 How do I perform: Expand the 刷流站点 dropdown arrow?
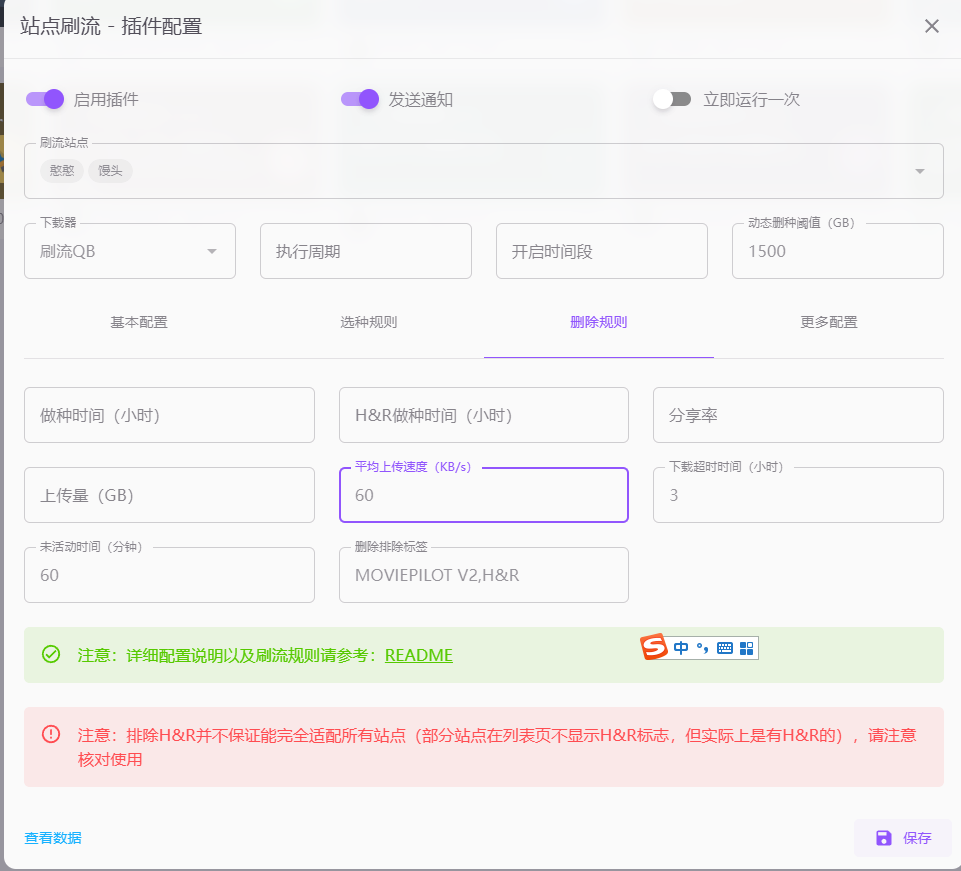[919, 172]
